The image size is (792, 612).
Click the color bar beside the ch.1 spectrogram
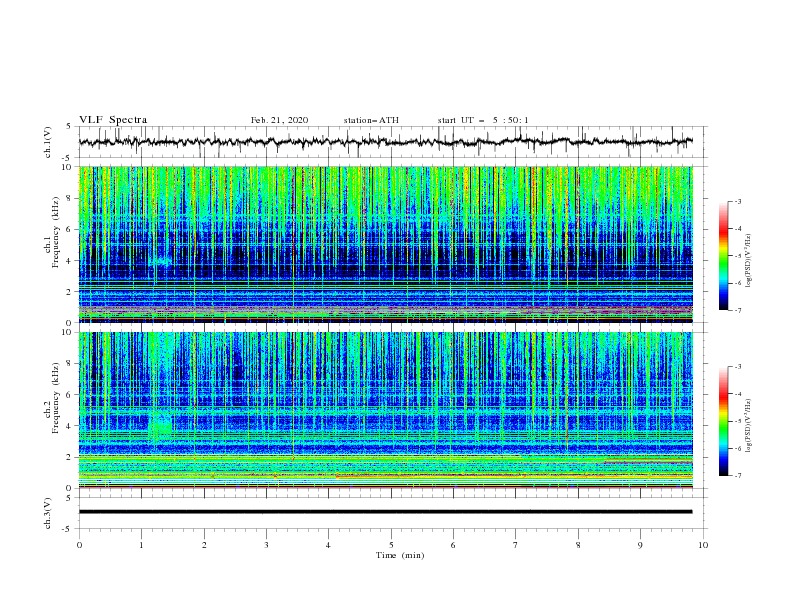[x=723, y=256]
